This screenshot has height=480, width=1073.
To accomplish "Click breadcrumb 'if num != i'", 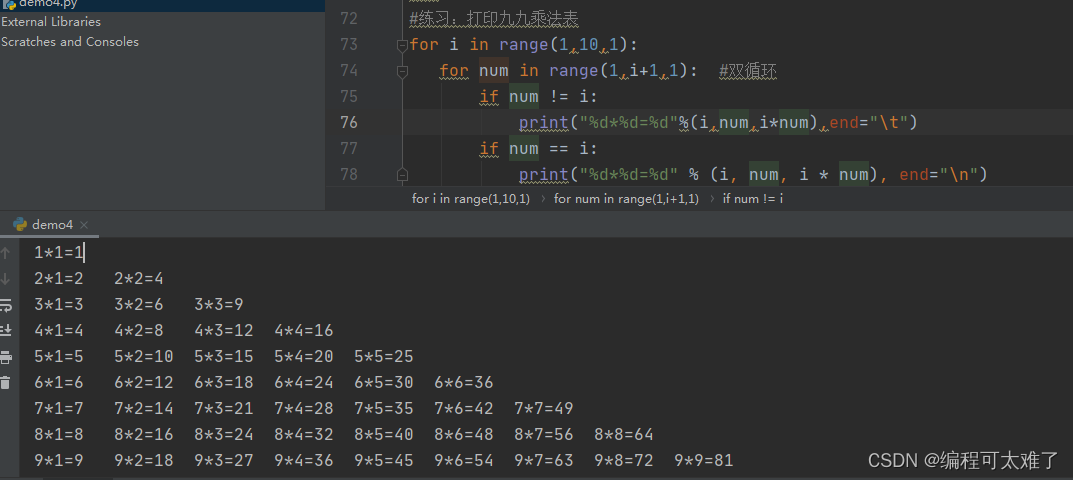I will tap(753, 199).
